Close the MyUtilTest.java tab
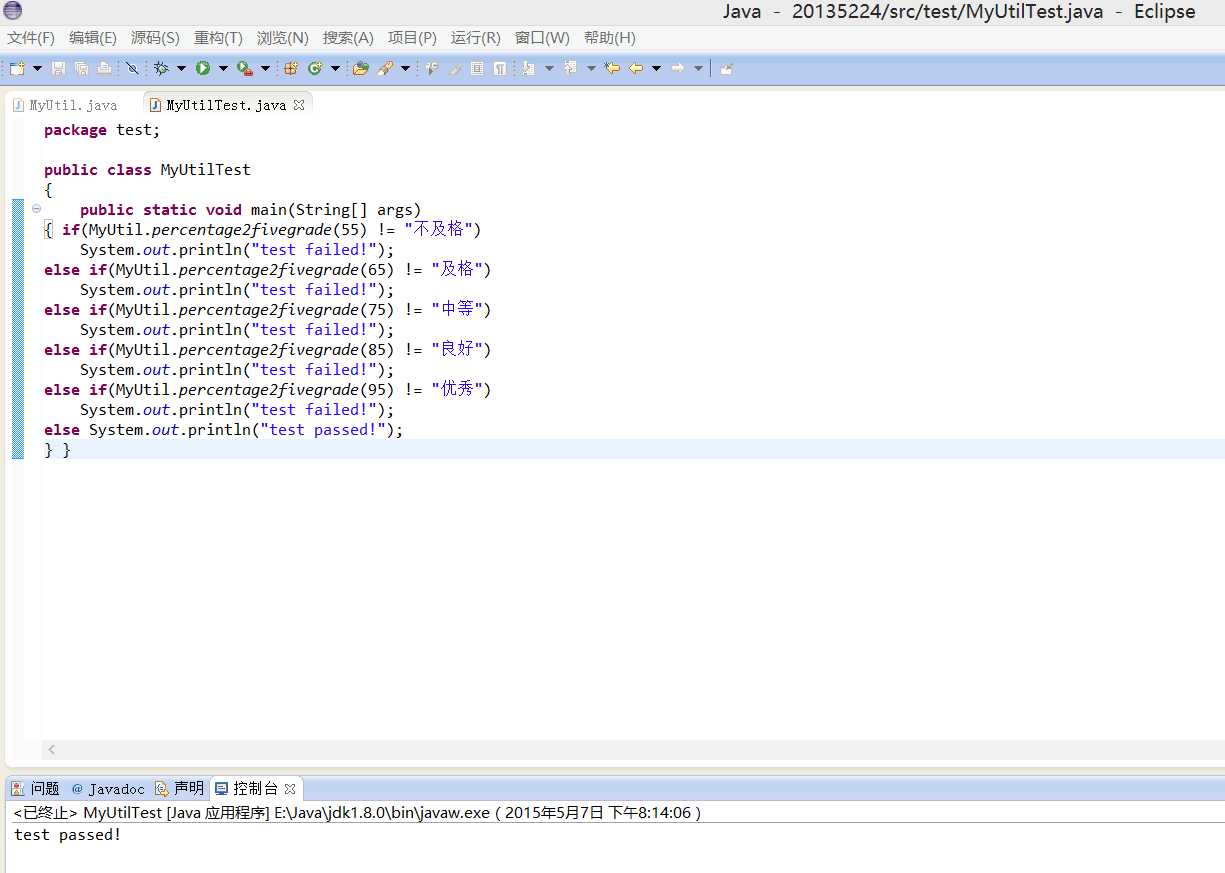The height and width of the screenshot is (873, 1225). pyautogui.click(x=298, y=105)
